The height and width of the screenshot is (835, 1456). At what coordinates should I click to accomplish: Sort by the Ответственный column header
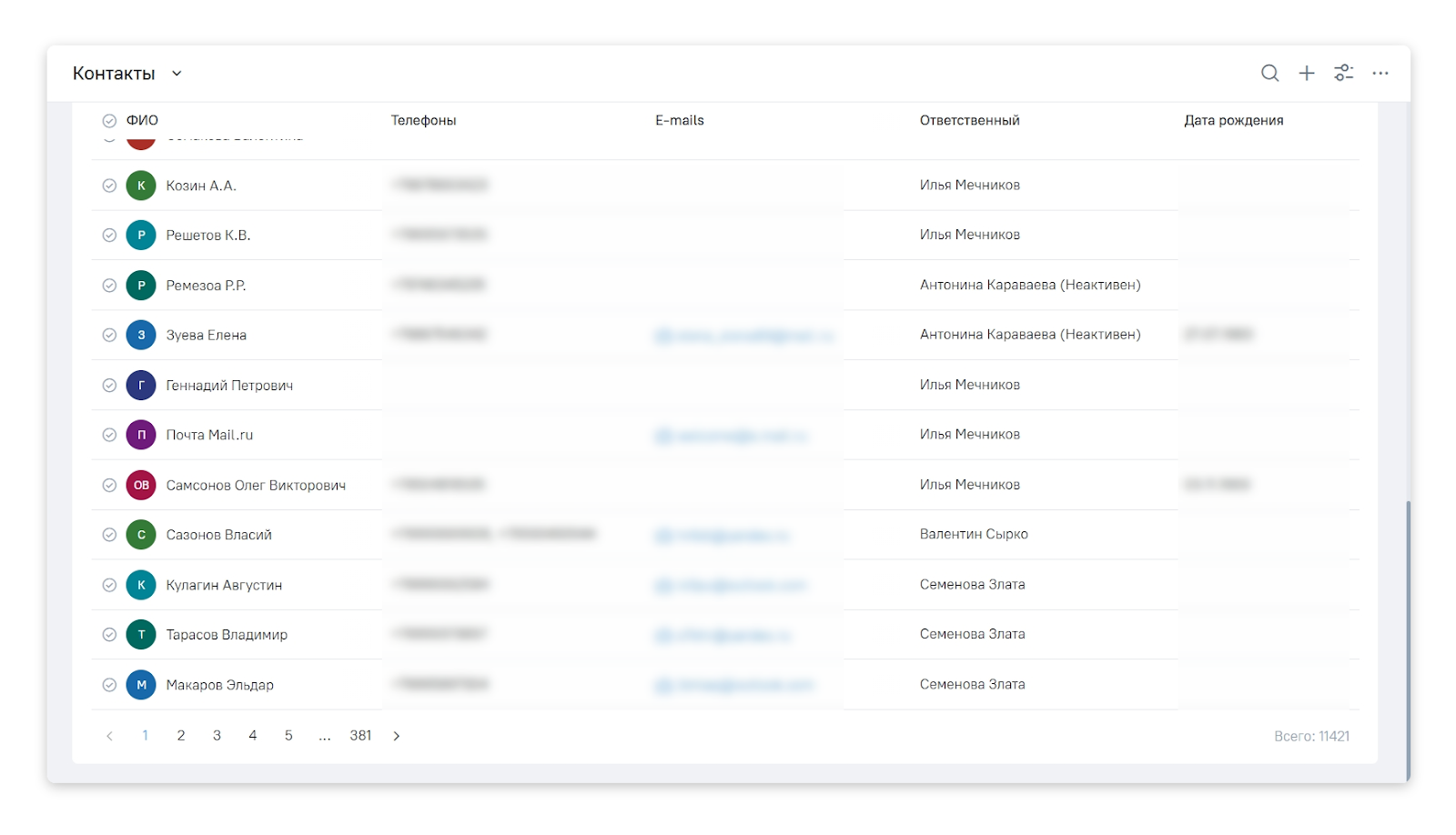(969, 121)
